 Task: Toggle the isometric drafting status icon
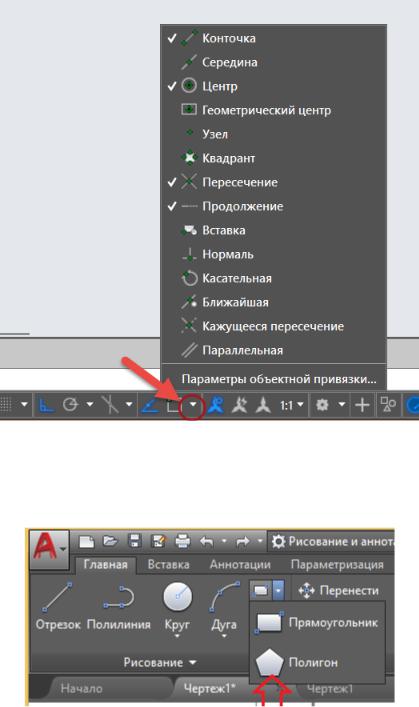coord(110,405)
